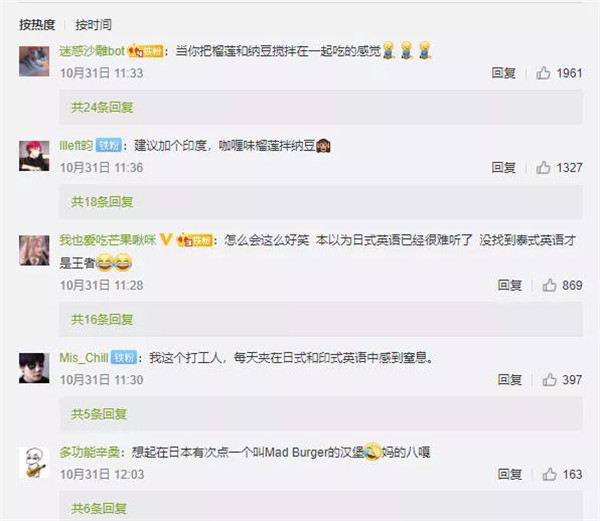Click the blue 铁粉 badge beside Mis_Chill
This screenshot has height=521, width=600.
pyautogui.click(x=124, y=358)
